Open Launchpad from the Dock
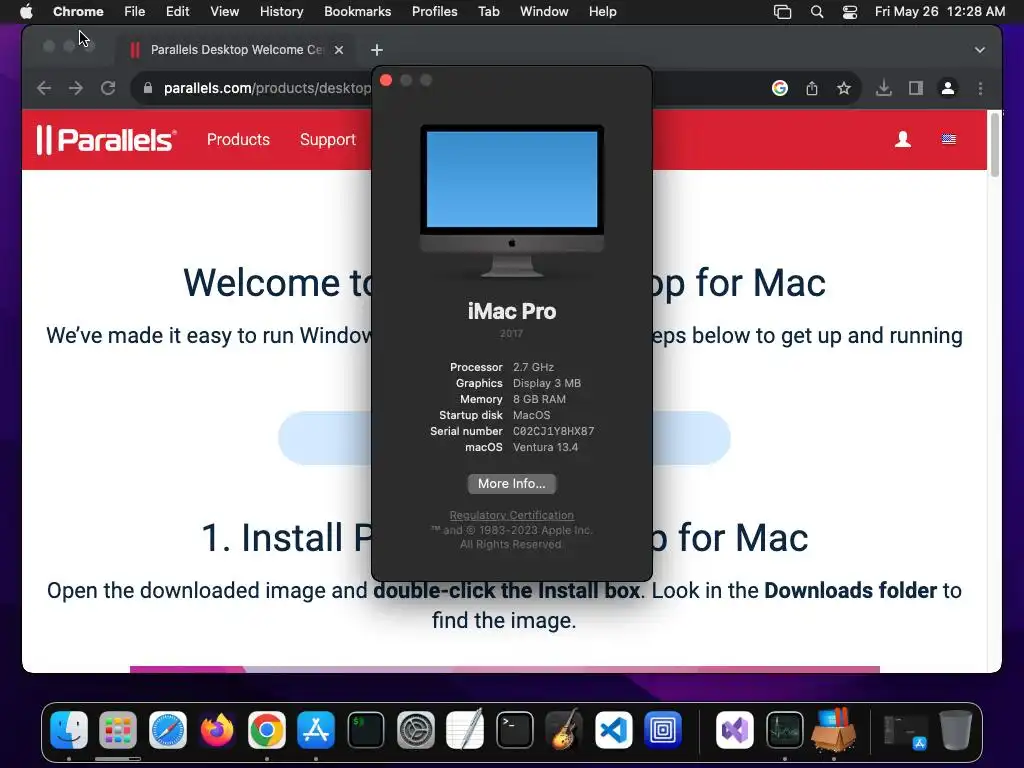 coord(118,729)
